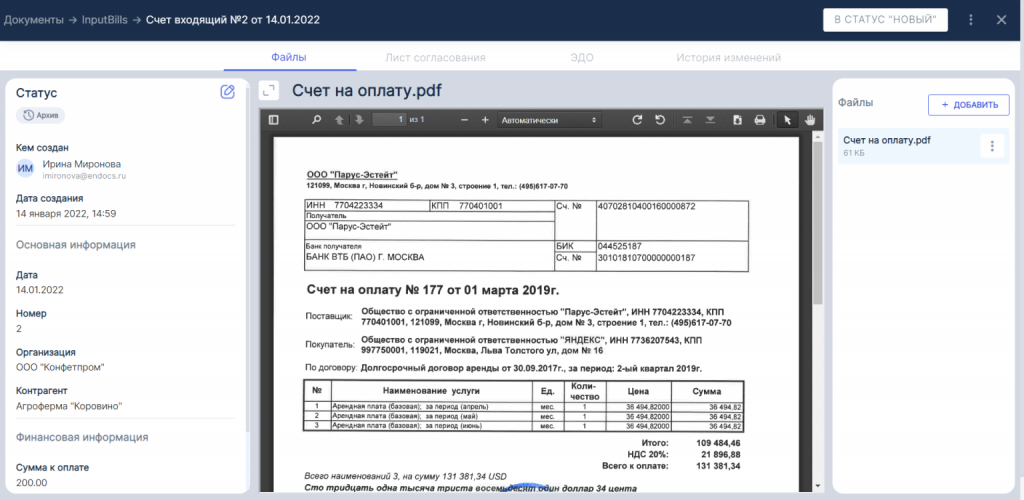Click creation date 14 января 2022, 14:59
This screenshot has width=1024, height=500.
pyautogui.click(x=66, y=213)
